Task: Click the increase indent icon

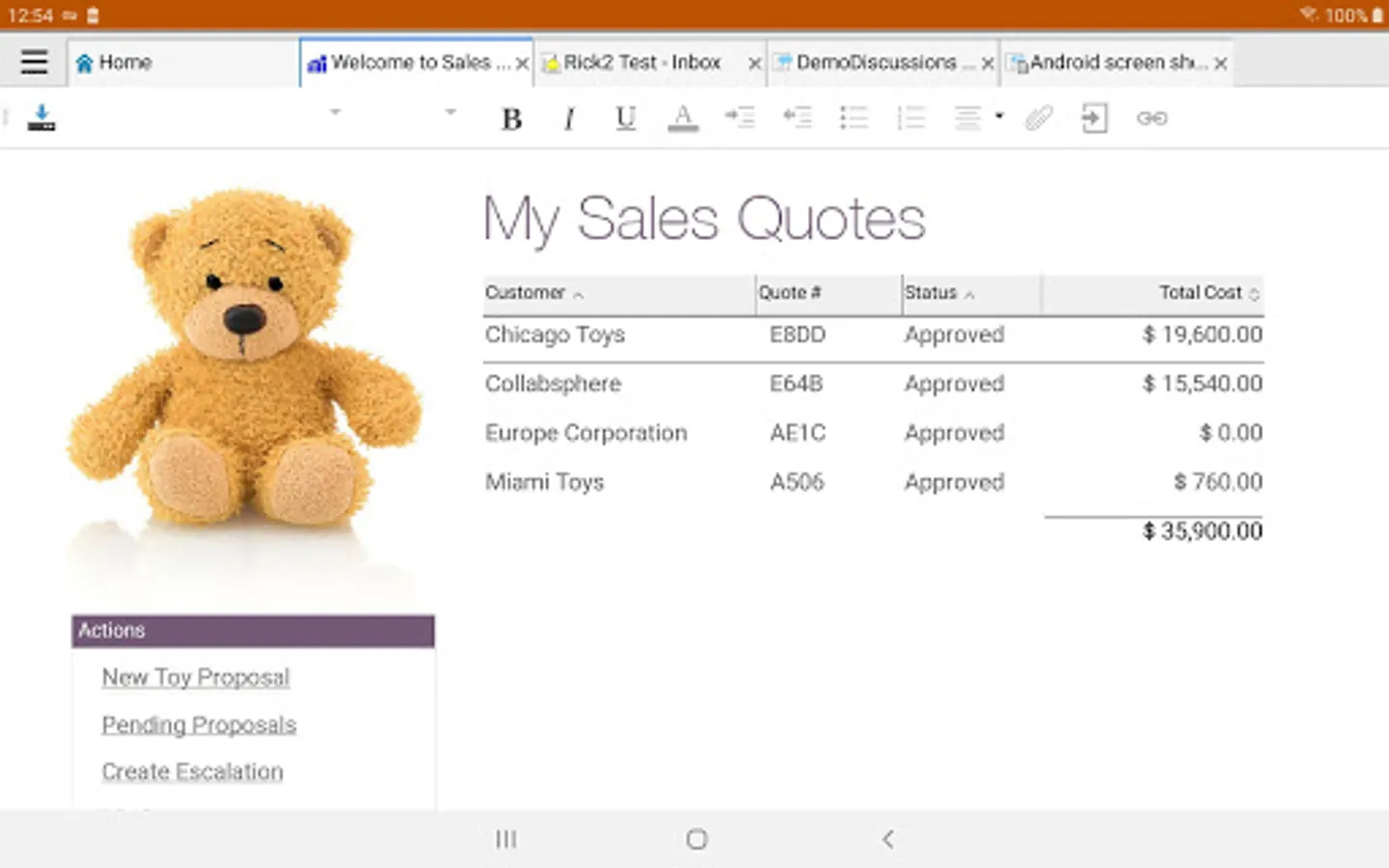Action: (740, 118)
